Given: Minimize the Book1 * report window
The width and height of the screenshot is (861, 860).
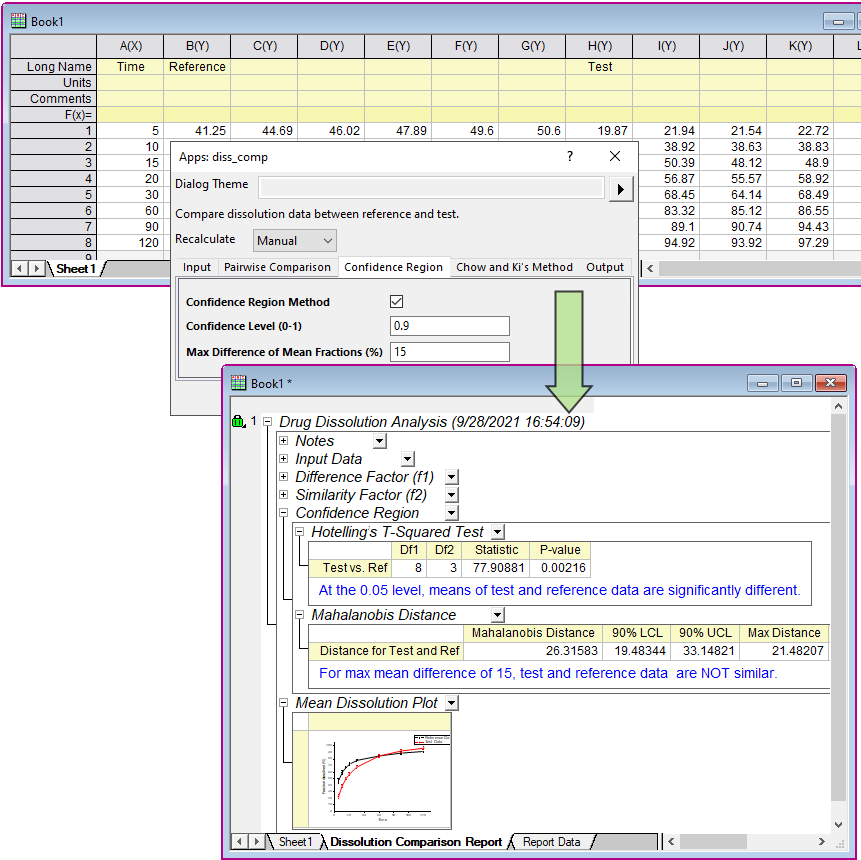Looking at the screenshot, I should (763, 383).
